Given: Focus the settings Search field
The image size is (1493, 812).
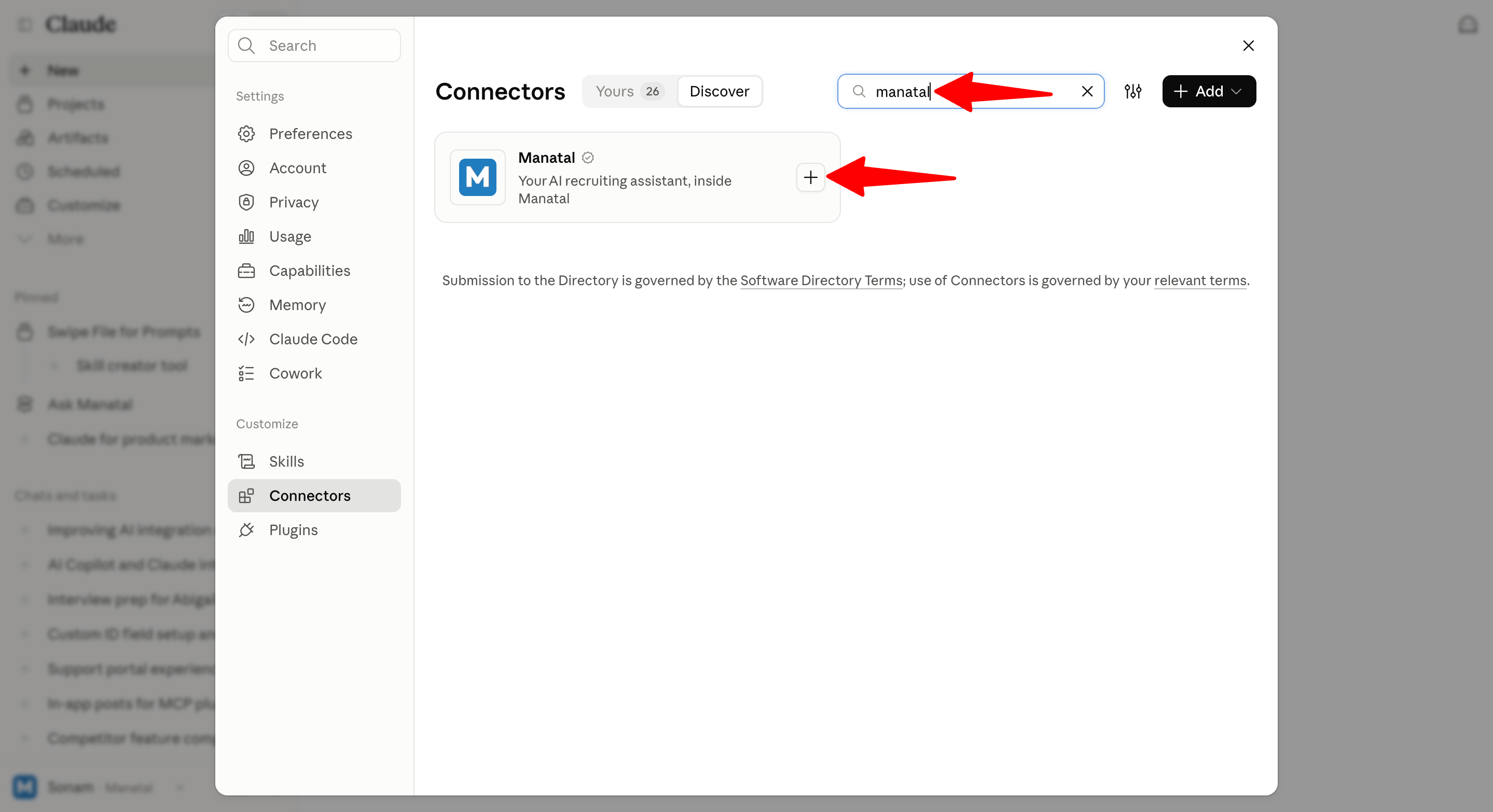Looking at the screenshot, I should [314, 46].
